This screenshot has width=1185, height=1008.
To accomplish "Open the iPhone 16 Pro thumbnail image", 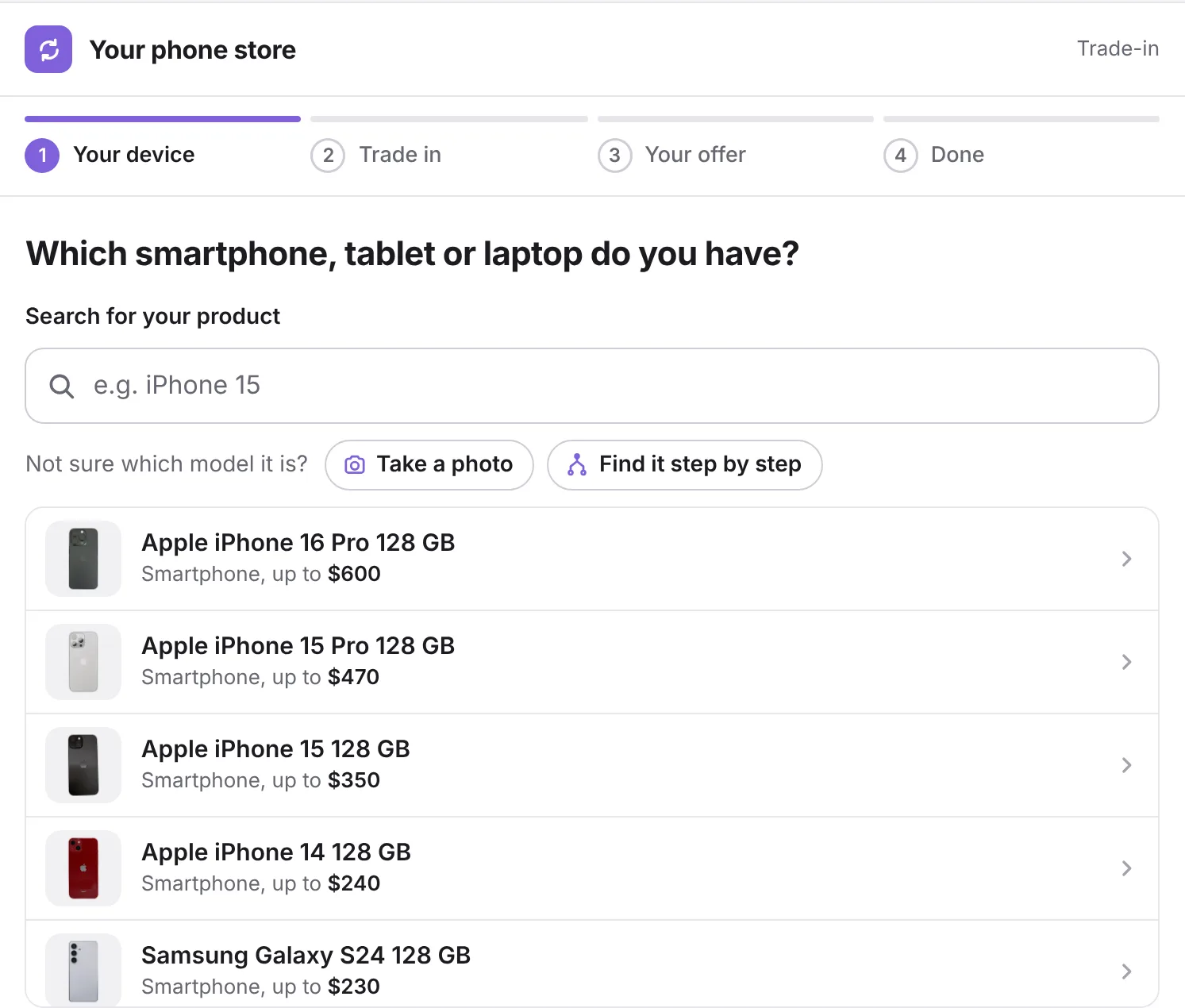I will [83, 559].
